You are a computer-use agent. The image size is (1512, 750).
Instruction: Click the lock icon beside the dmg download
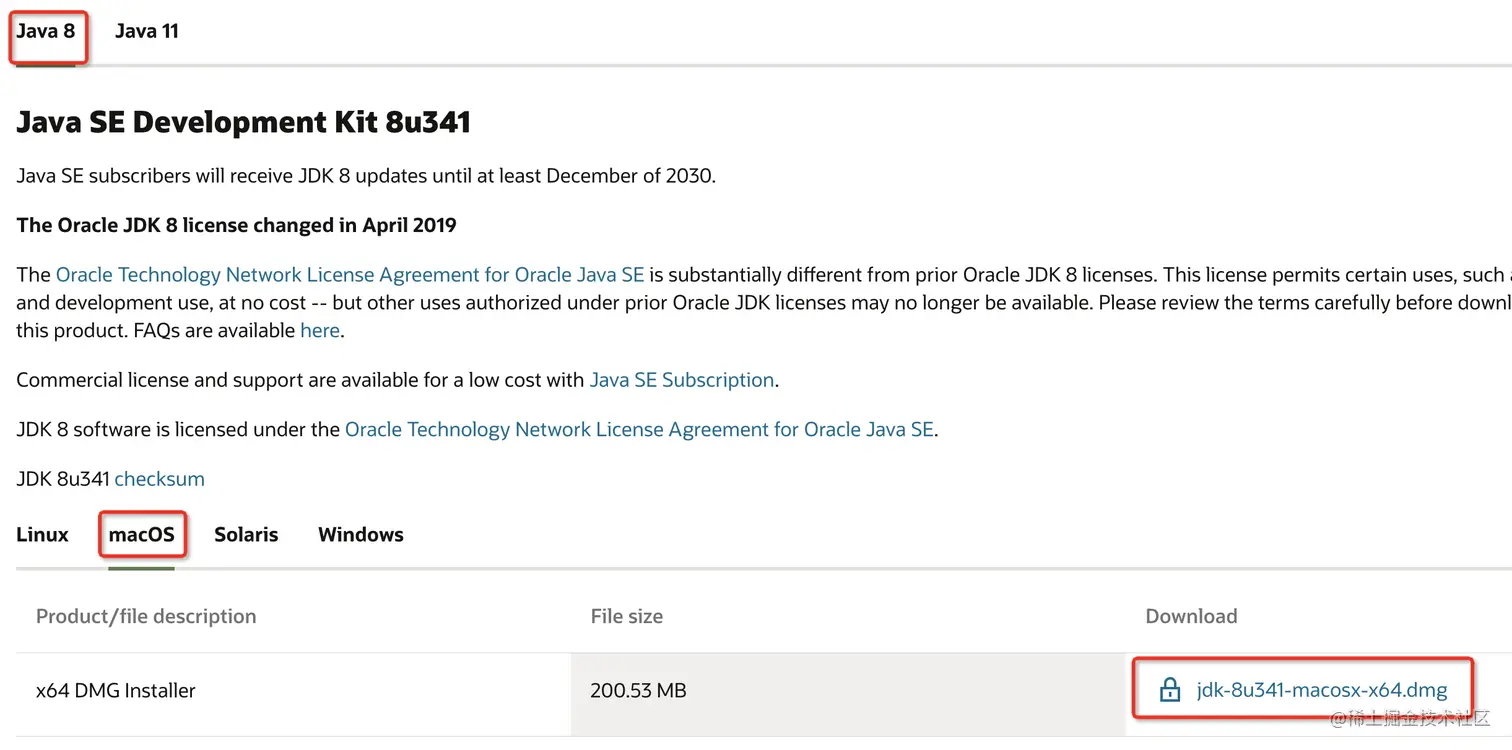point(1170,690)
